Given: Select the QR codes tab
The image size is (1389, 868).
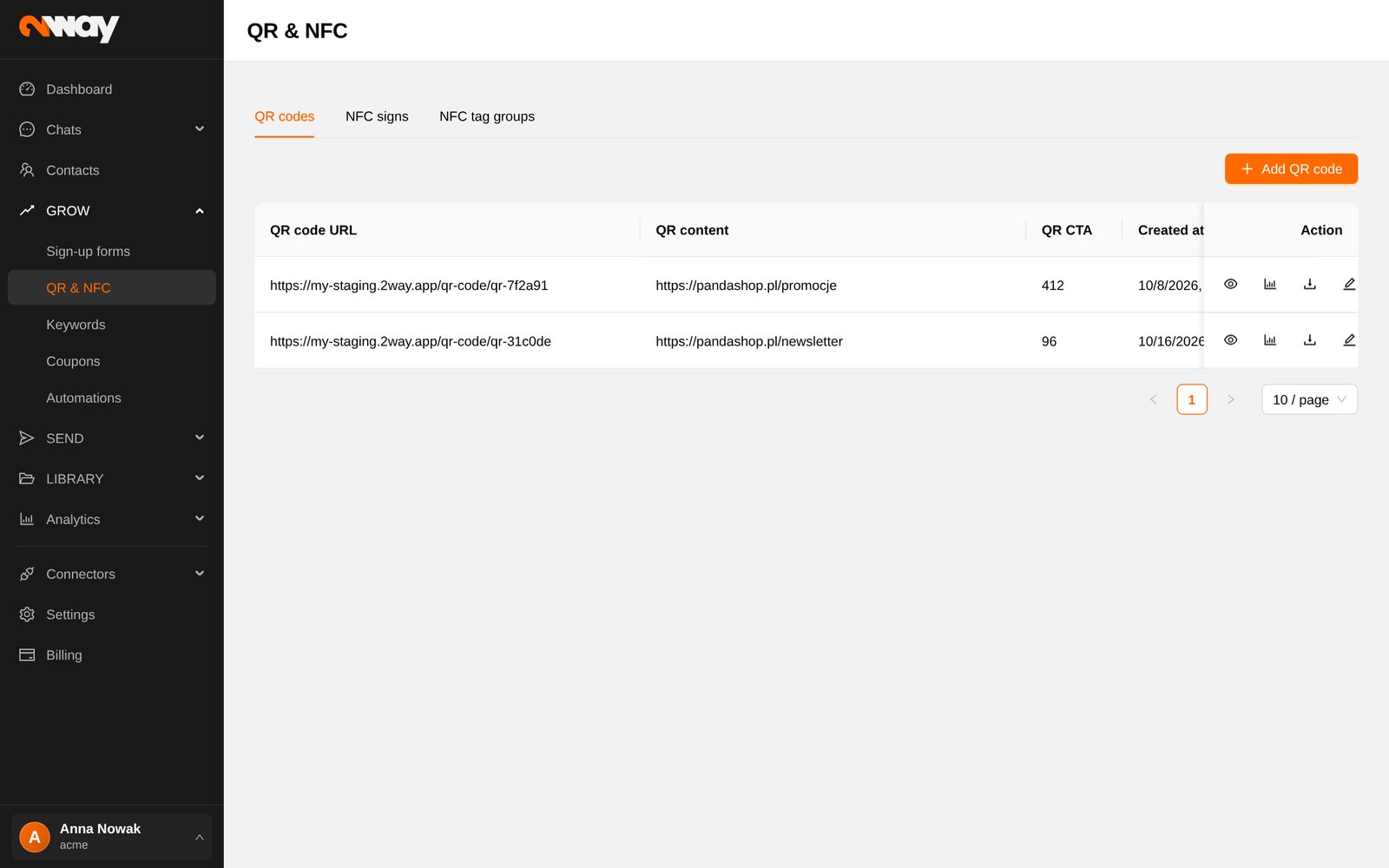Looking at the screenshot, I should [285, 116].
